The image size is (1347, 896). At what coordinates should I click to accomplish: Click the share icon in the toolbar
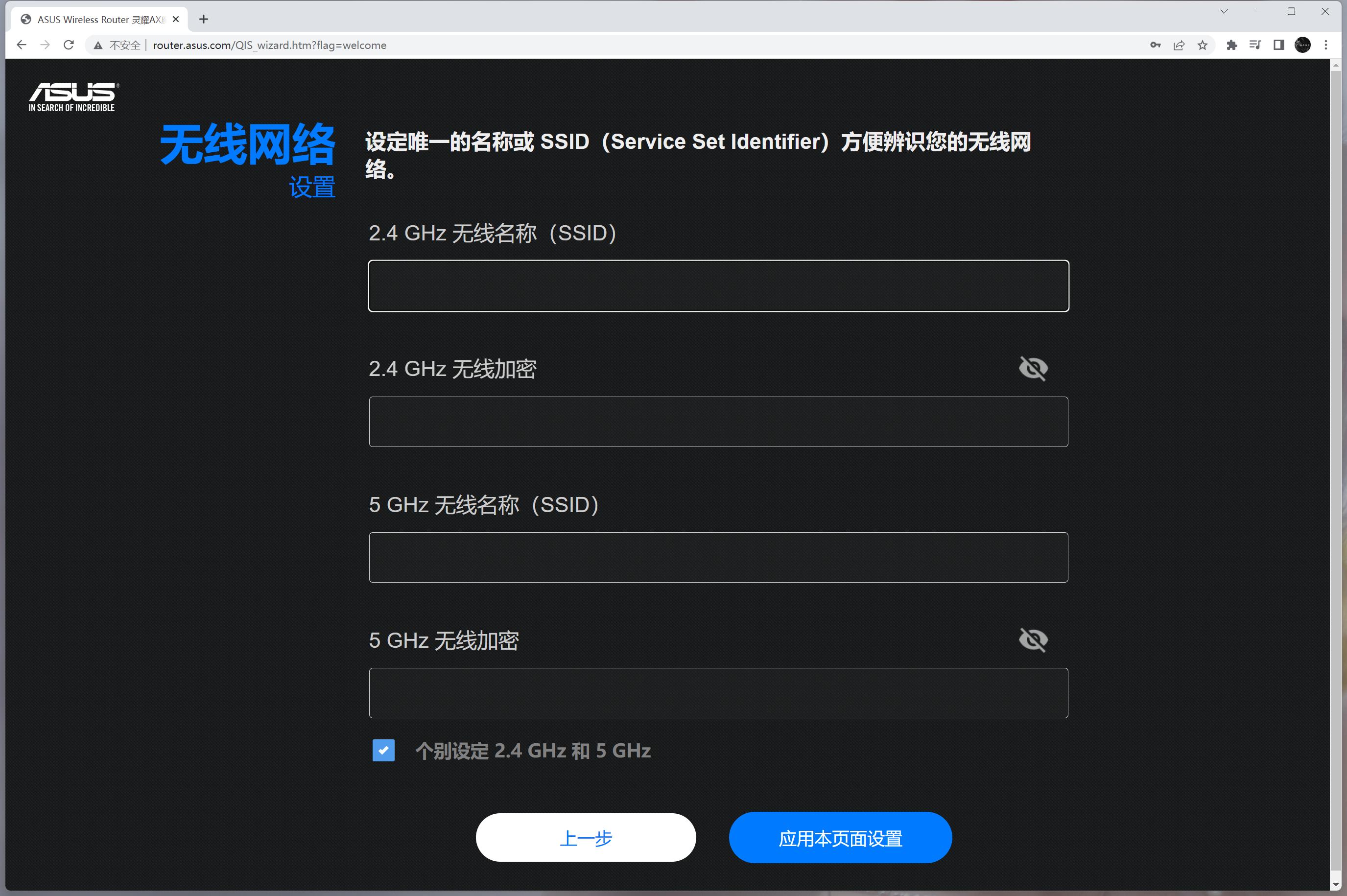point(1179,45)
